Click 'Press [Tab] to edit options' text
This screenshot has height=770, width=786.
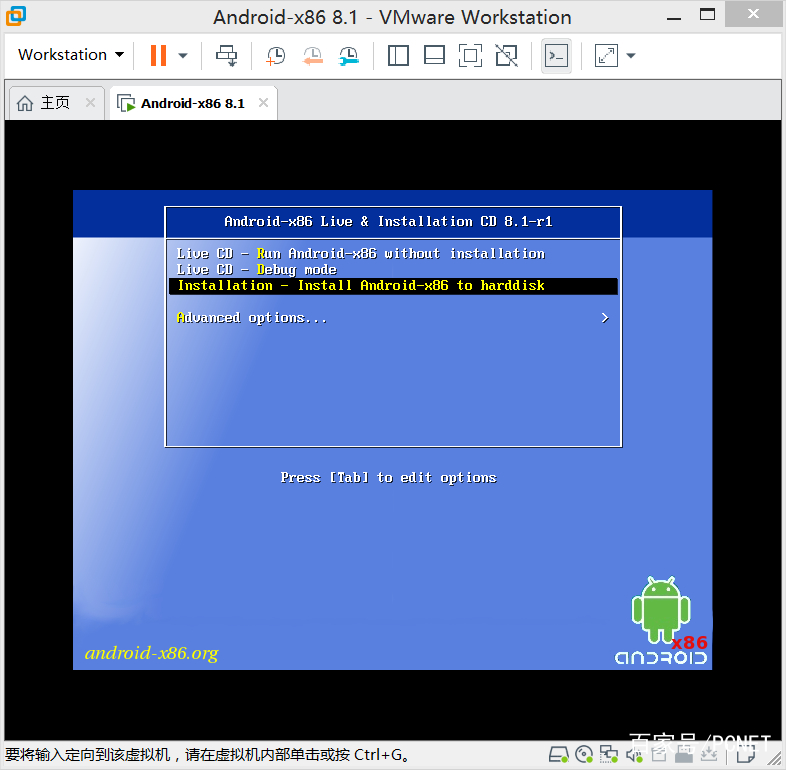point(388,478)
